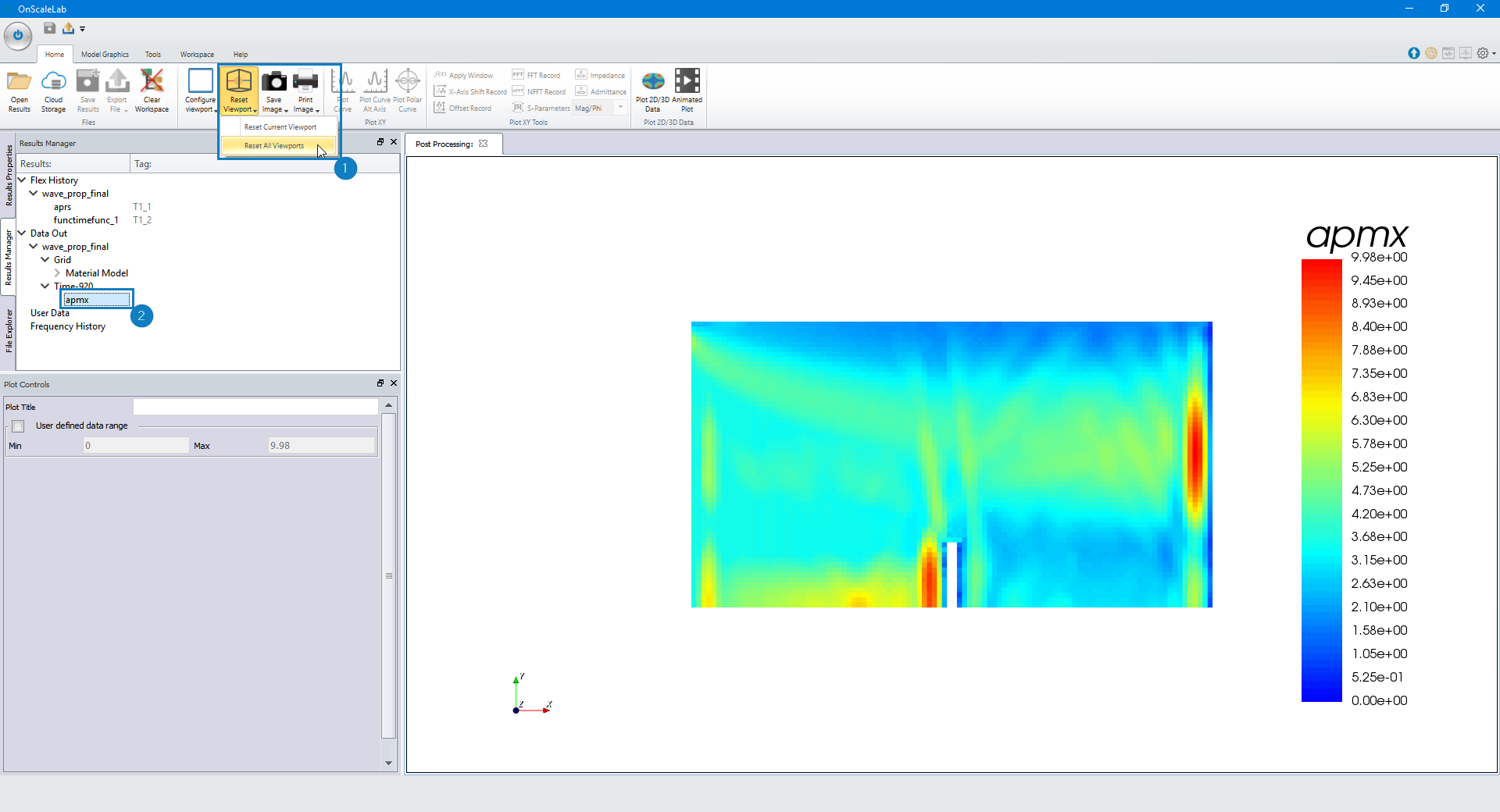
Task: Collapse wave_prop_final under Flex History
Action: 34,194
